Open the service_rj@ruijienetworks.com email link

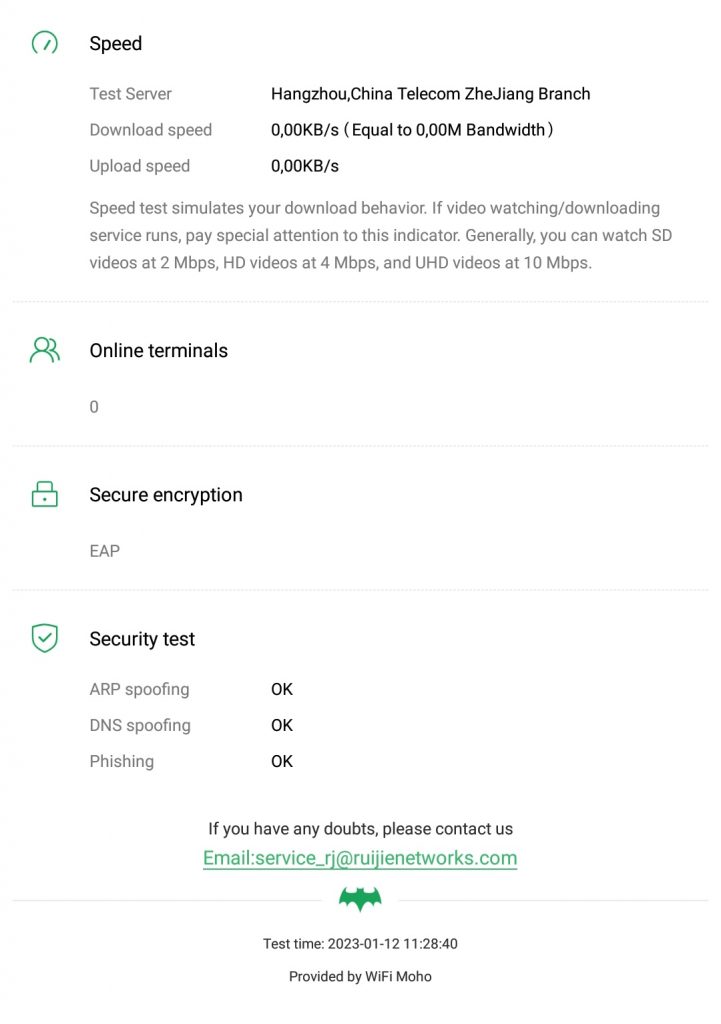pos(360,858)
